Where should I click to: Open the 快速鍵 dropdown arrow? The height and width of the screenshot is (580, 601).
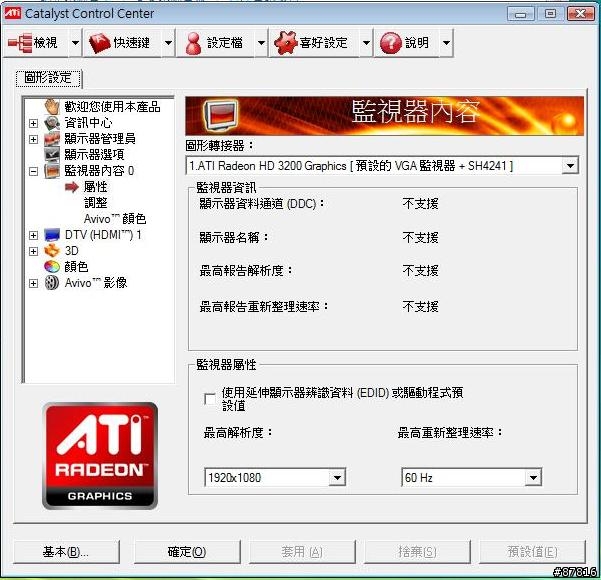click(168, 43)
